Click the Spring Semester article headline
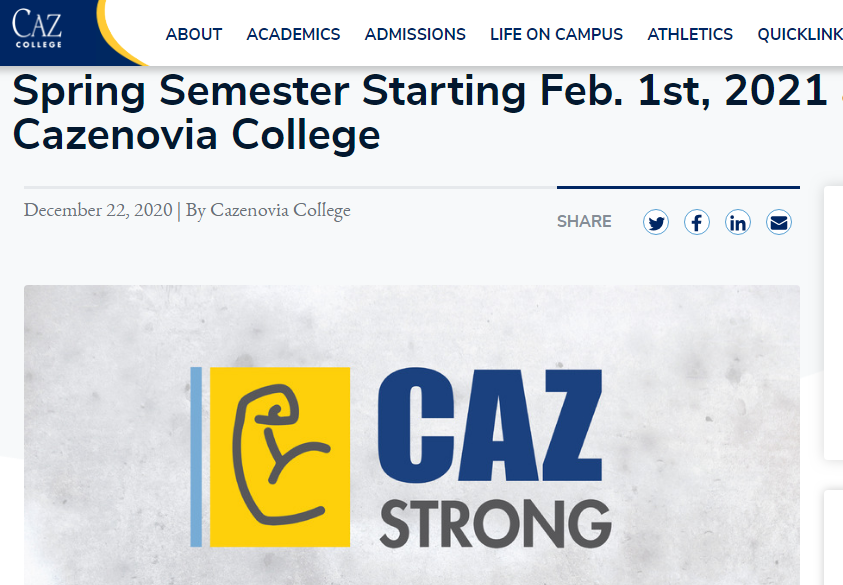Screen dimensions: 843x585 (400, 112)
